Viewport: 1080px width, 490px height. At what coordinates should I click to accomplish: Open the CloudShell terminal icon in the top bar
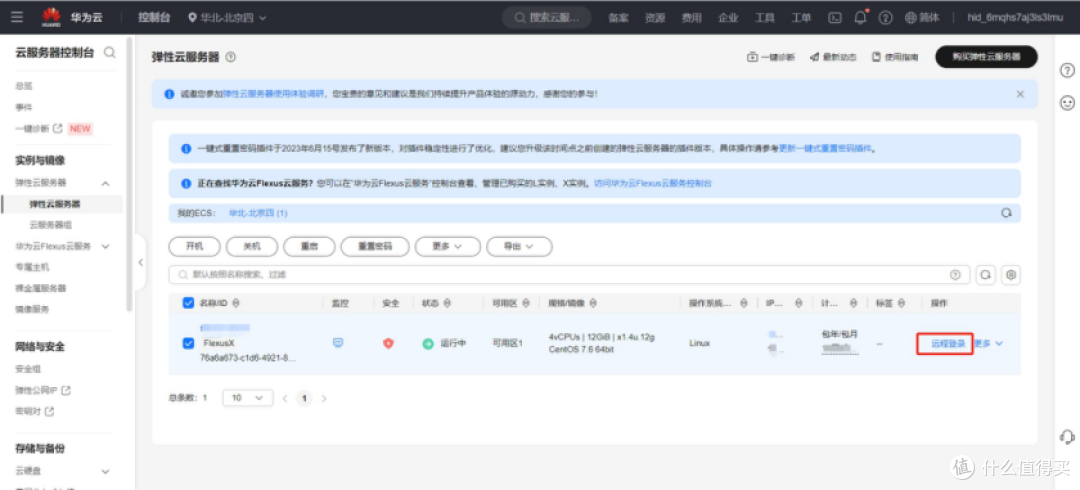click(835, 18)
